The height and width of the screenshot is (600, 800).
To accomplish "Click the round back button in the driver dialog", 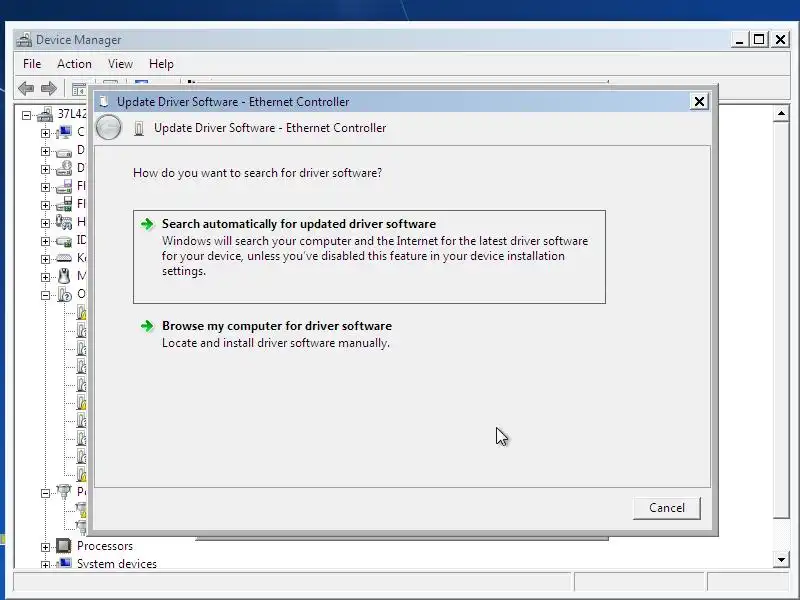I will coord(109,128).
